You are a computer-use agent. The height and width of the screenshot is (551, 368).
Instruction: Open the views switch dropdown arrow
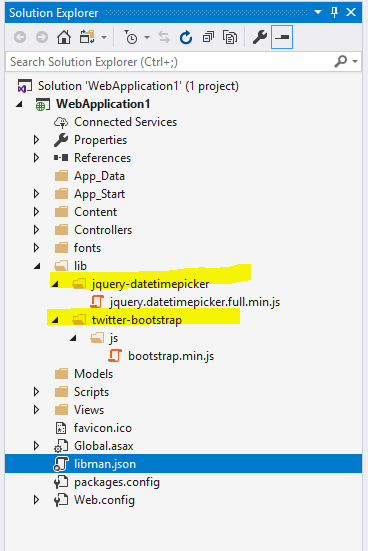pos(104,37)
